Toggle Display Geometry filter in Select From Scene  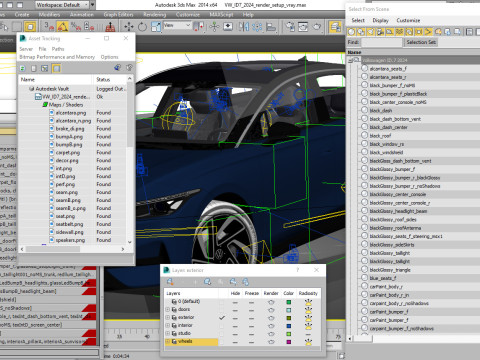click(x=351, y=32)
